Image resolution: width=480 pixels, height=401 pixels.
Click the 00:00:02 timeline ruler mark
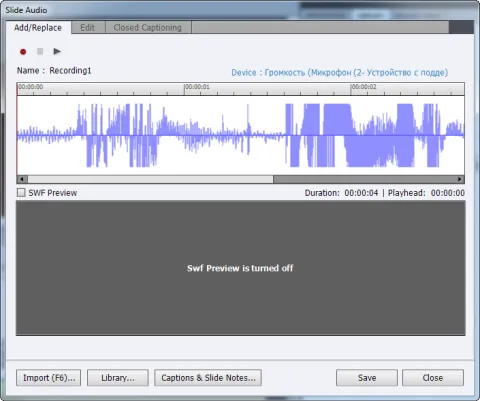pos(364,87)
